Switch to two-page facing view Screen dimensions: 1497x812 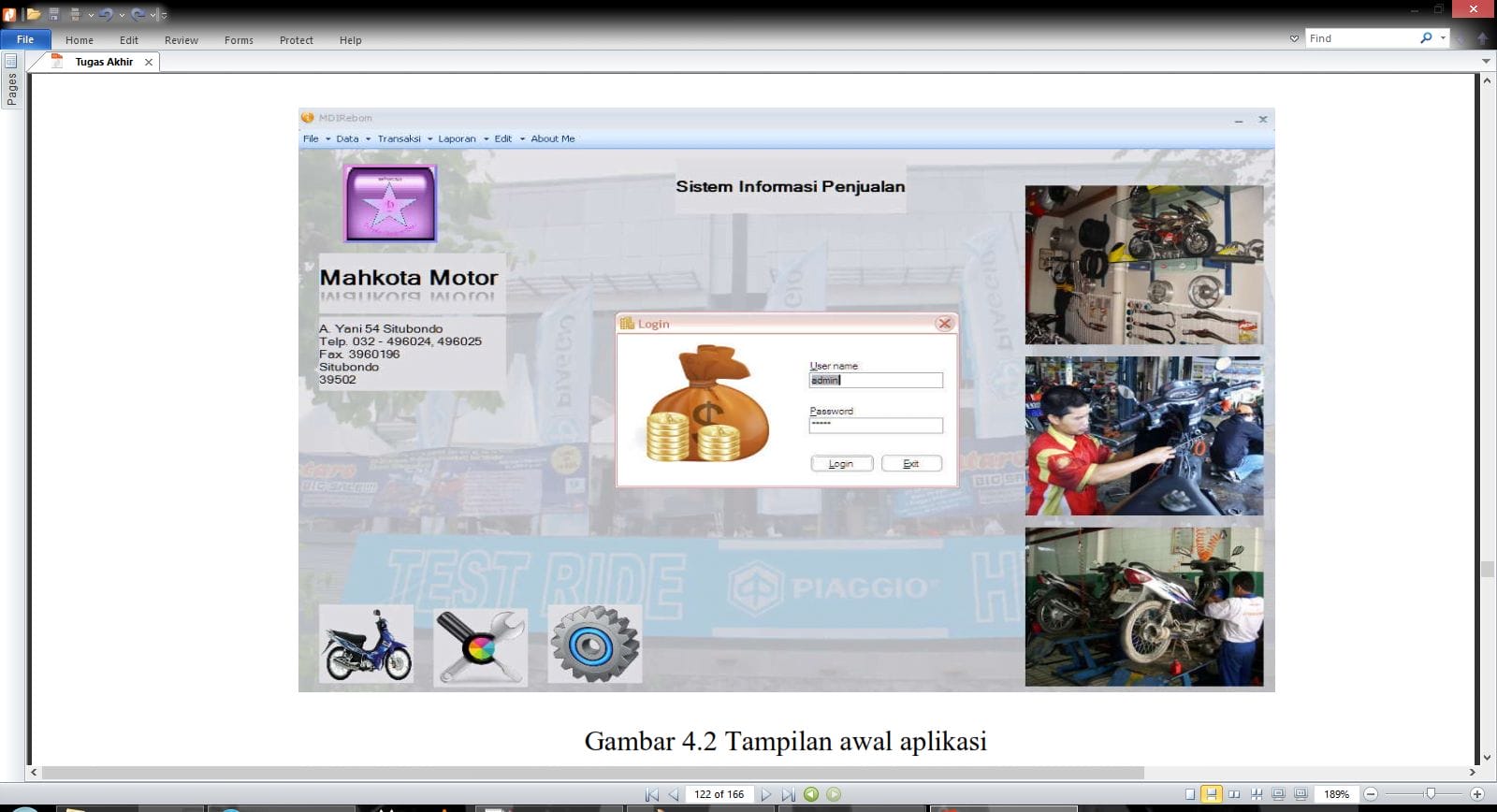point(1234,794)
